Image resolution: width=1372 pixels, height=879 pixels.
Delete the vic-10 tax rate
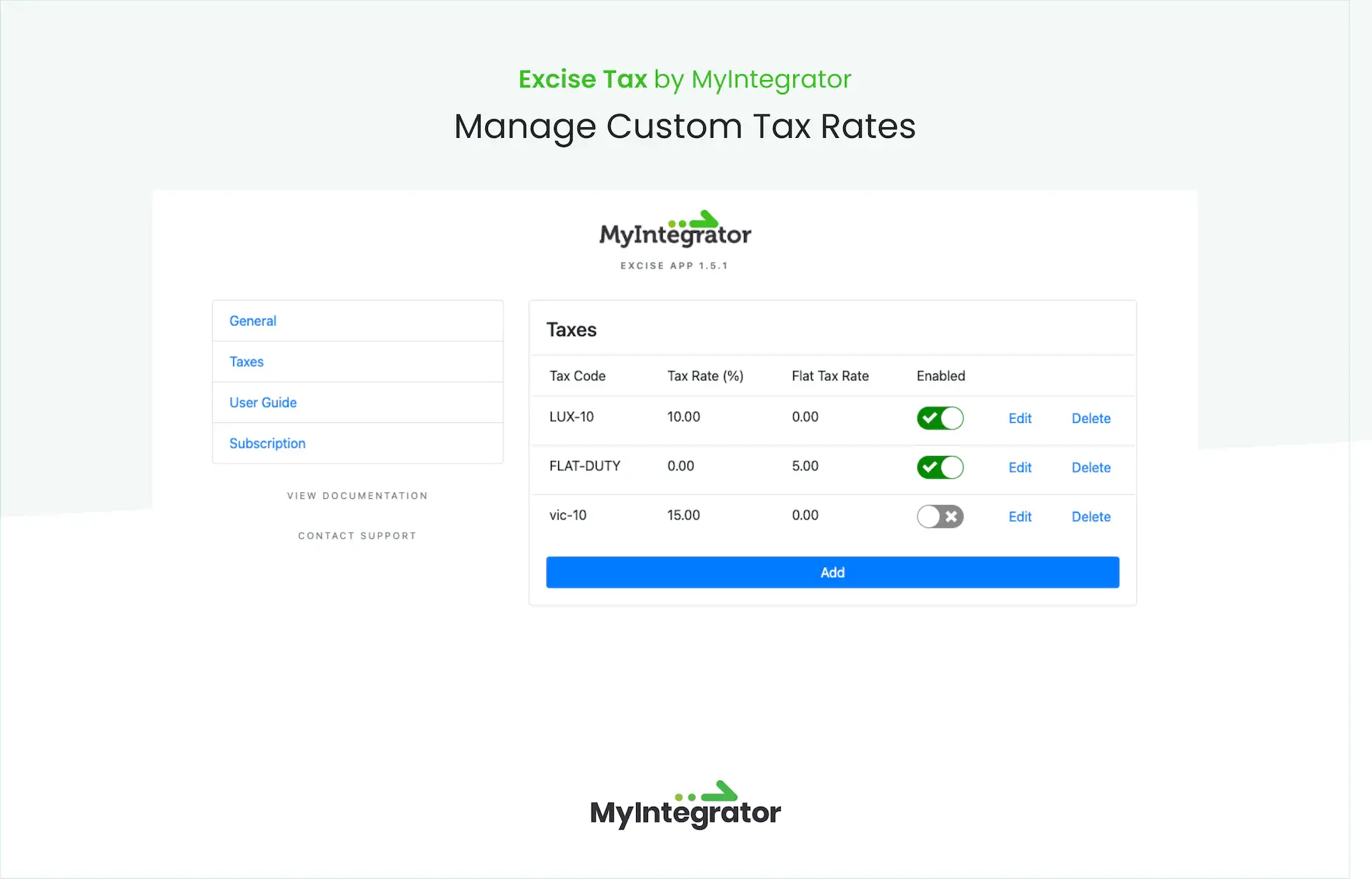tap(1090, 517)
